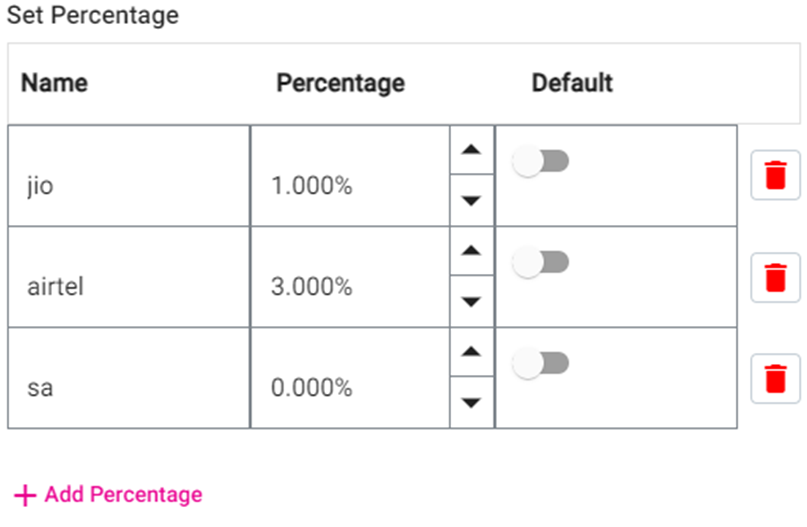Increase airtel percentage with up arrow

click(472, 251)
